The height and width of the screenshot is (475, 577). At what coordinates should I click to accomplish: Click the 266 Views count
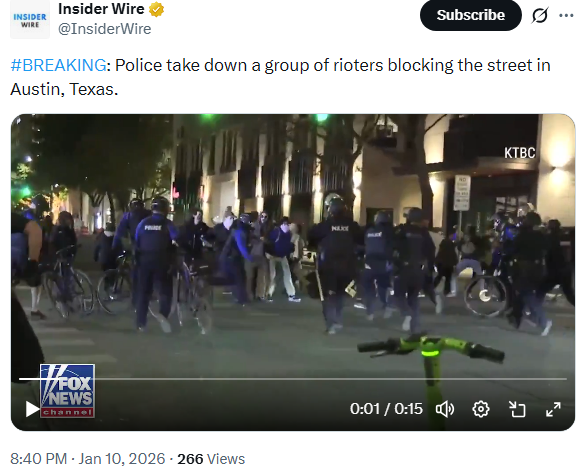click(211, 459)
